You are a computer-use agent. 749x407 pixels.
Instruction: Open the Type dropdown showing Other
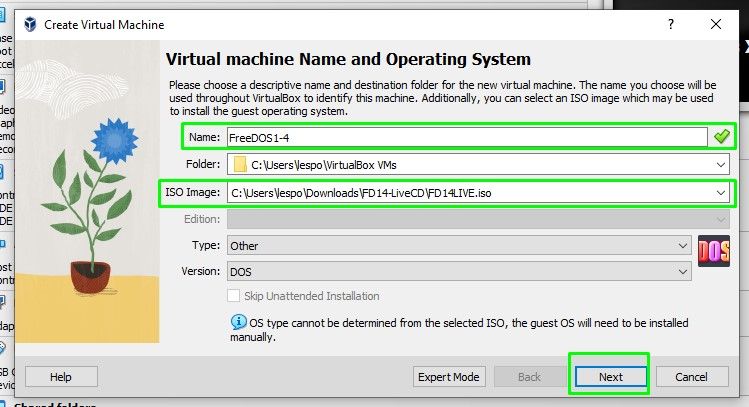point(459,246)
